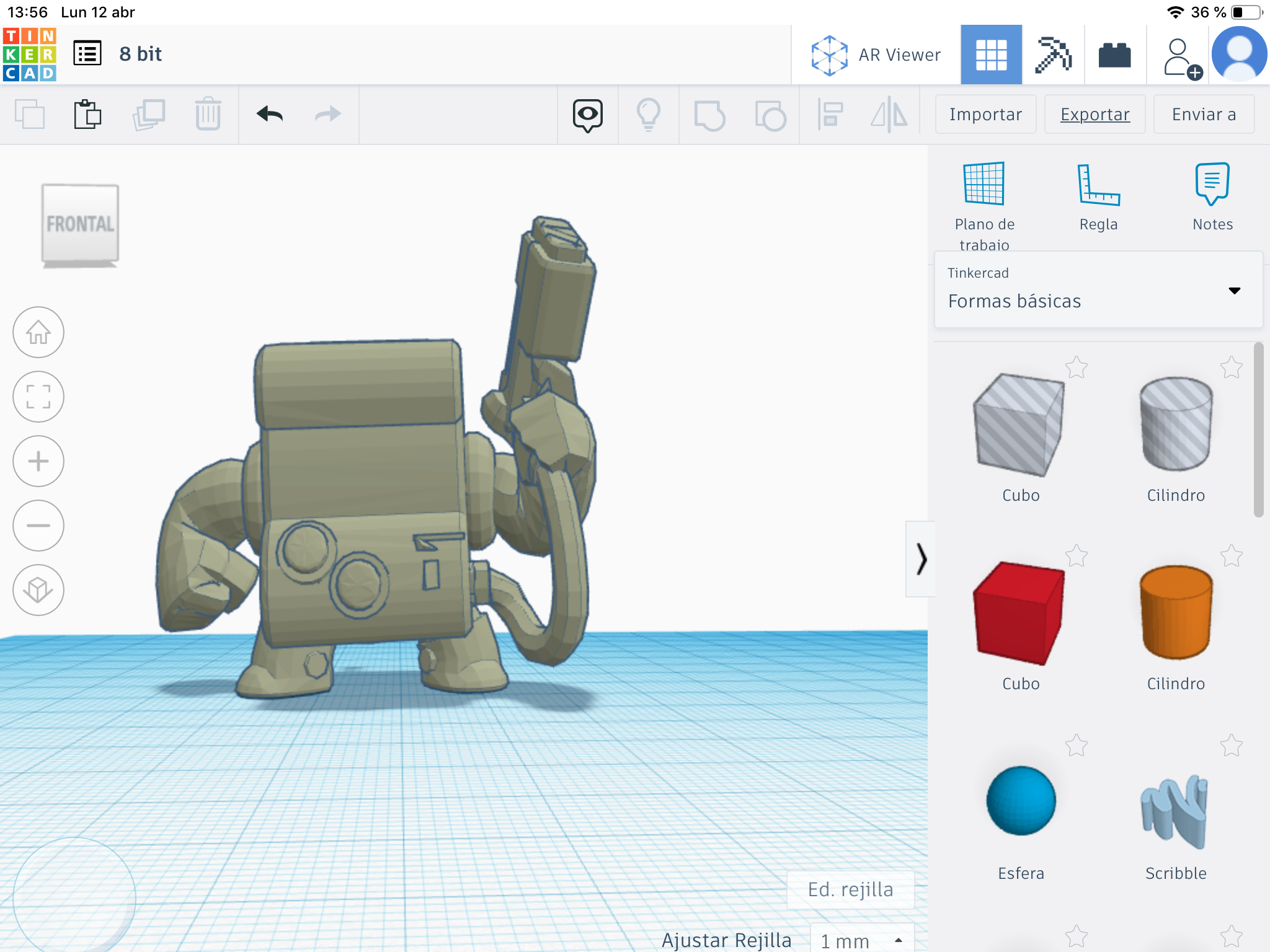Click the Ed. rejilla button
Viewport: 1270px width, 952px height.
[x=850, y=889]
